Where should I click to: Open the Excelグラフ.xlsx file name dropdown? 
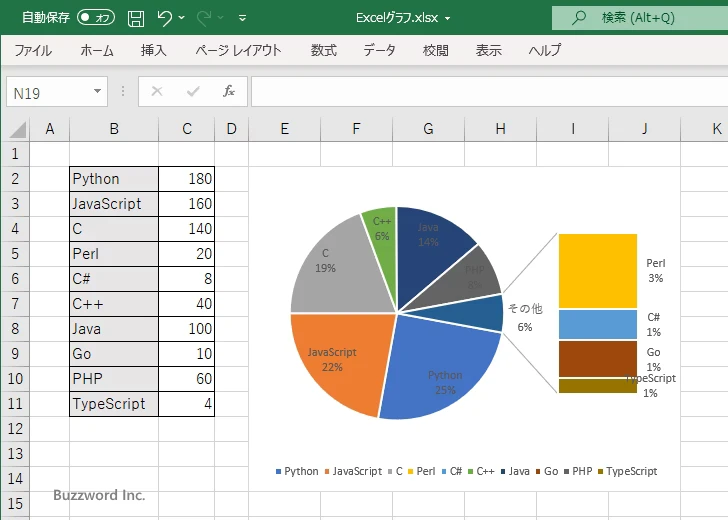(x=447, y=18)
